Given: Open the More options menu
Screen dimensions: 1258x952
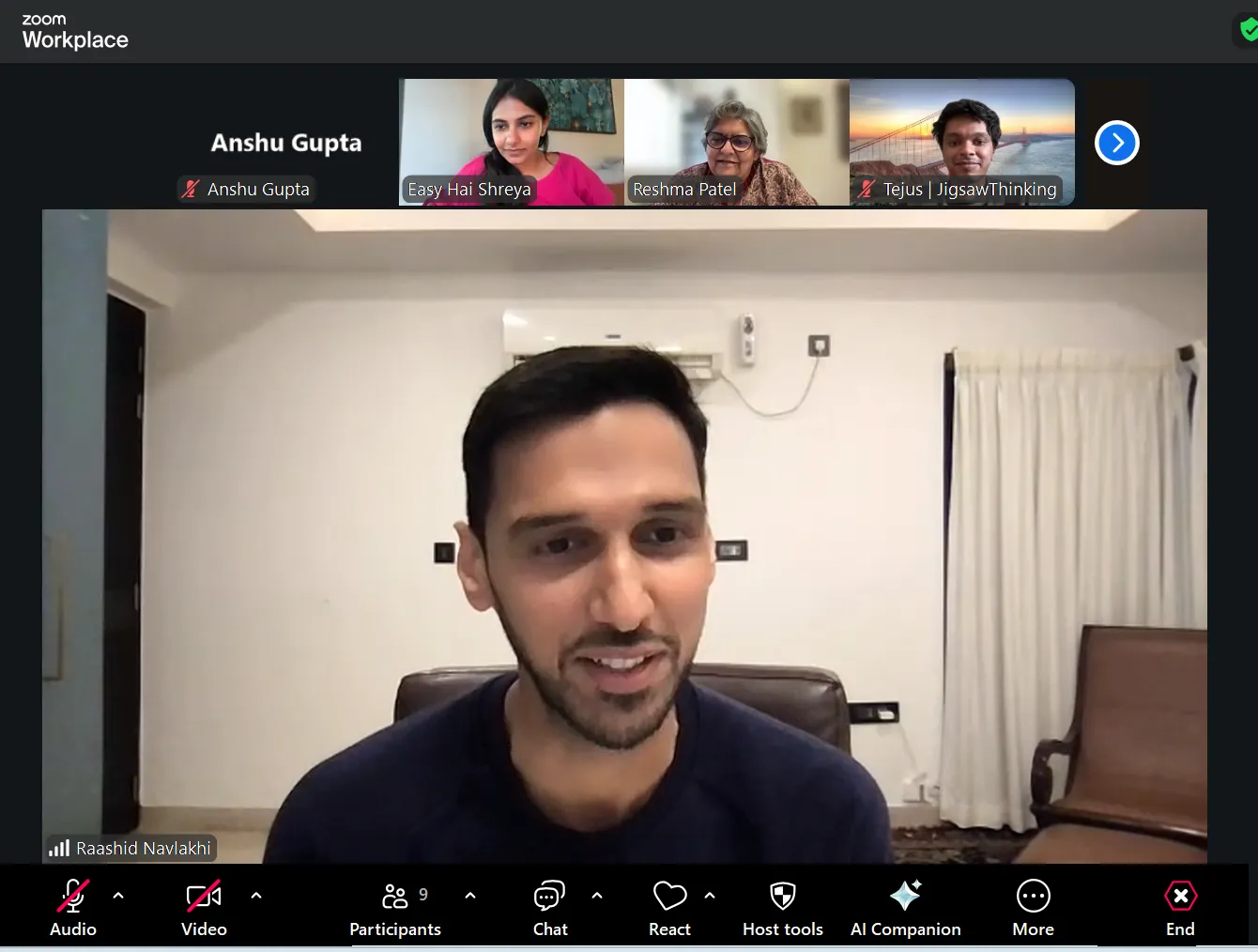Looking at the screenshot, I should pyautogui.click(x=1033, y=898).
